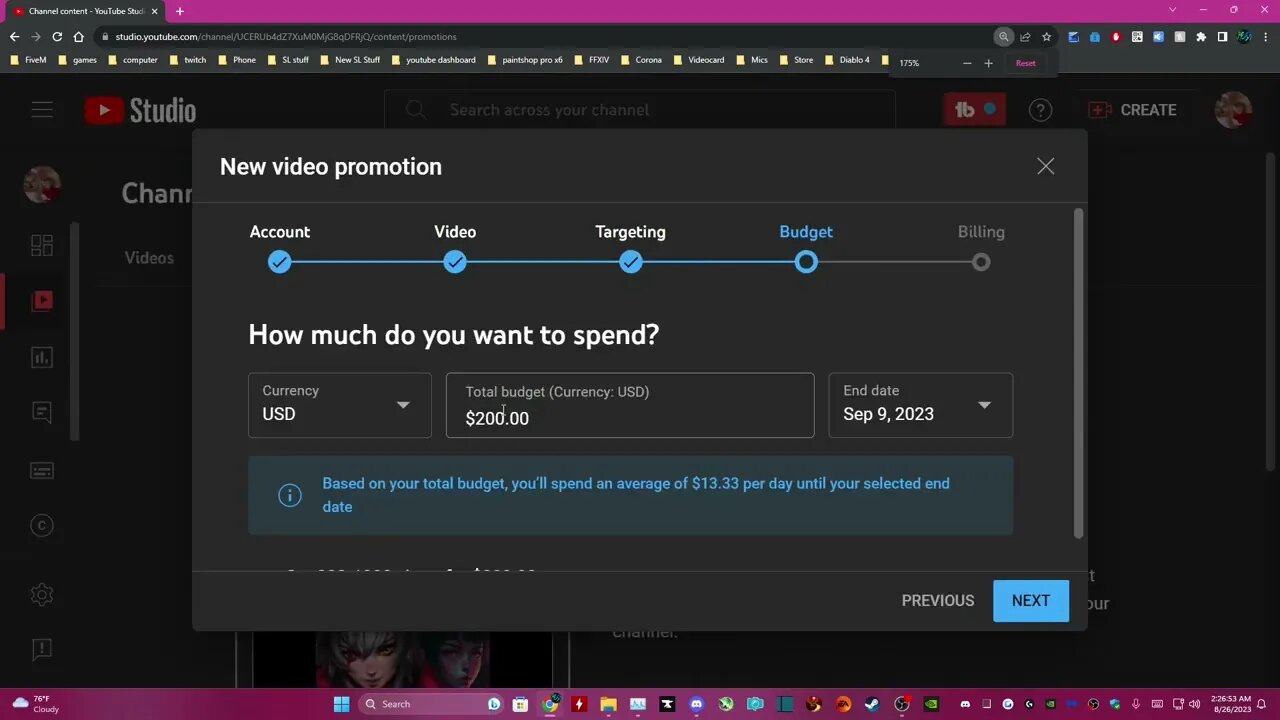Image resolution: width=1280 pixels, height=720 pixels.
Task: Select the Billing step circle
Action: (x=981, y=262)
